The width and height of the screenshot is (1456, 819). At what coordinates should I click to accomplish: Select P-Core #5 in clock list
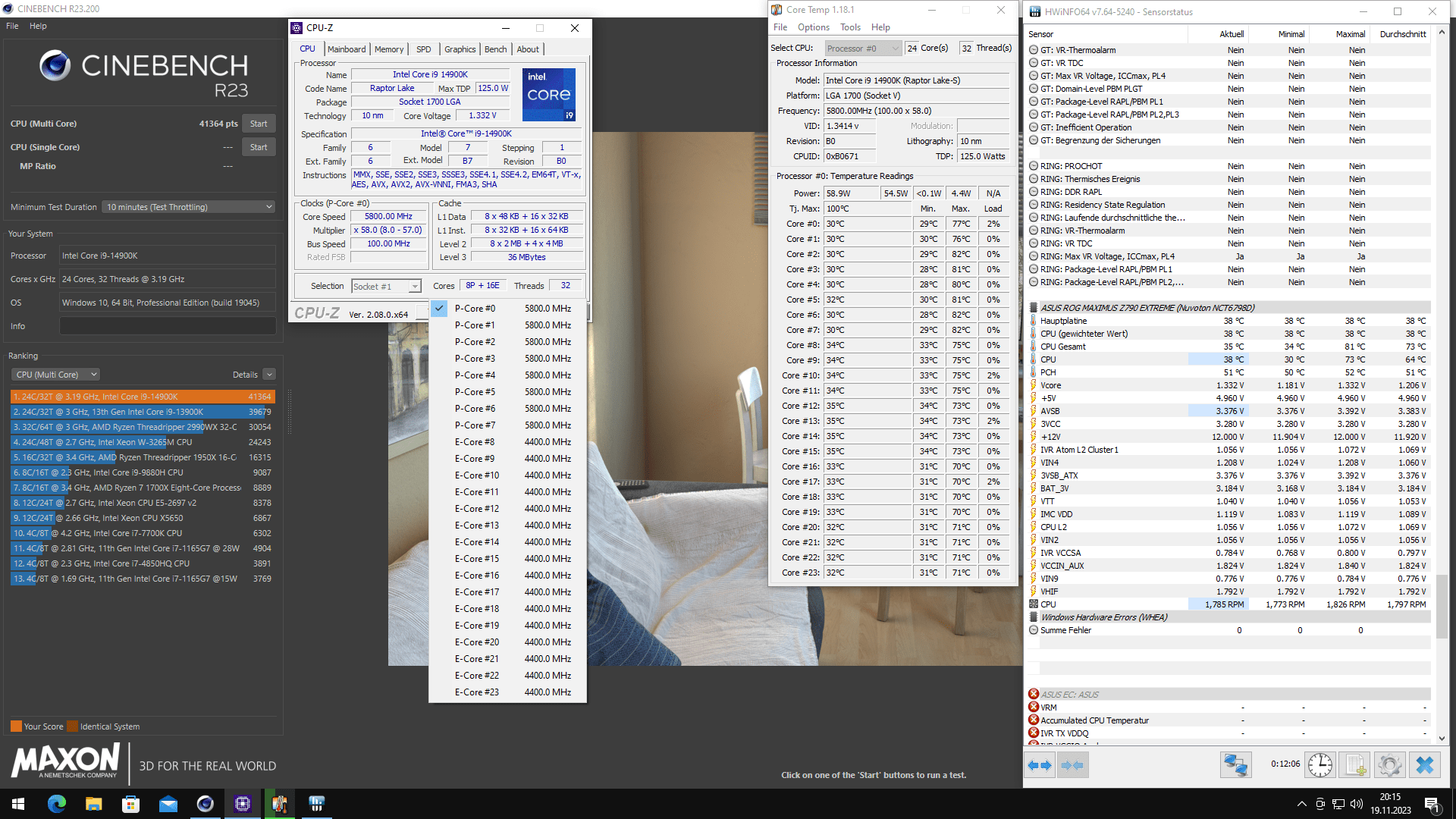[507, 392]
